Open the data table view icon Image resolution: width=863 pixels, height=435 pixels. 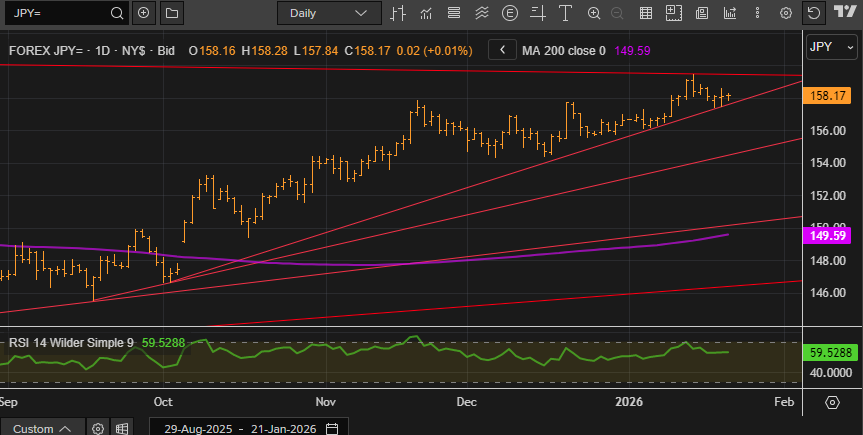click(646, 13)
